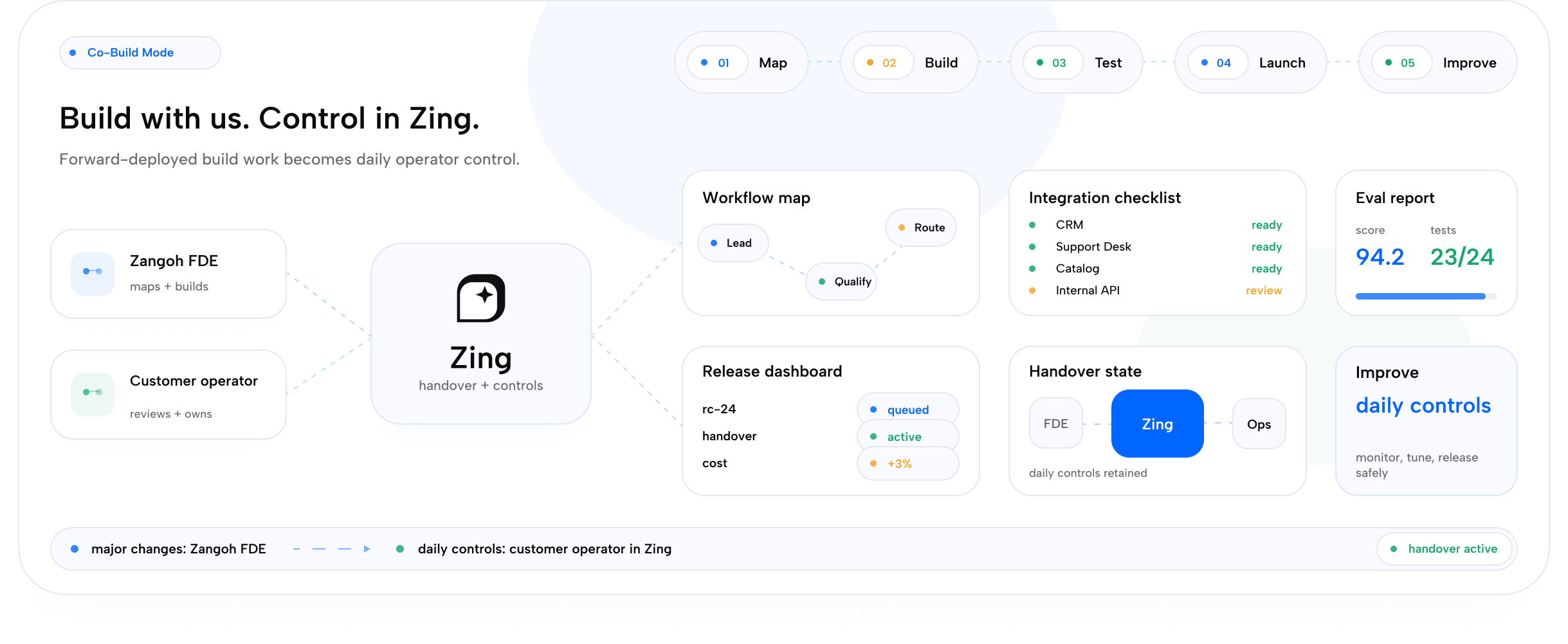Click the 94.2 eval score
1568x644 pixels.
click(1380, 257)
